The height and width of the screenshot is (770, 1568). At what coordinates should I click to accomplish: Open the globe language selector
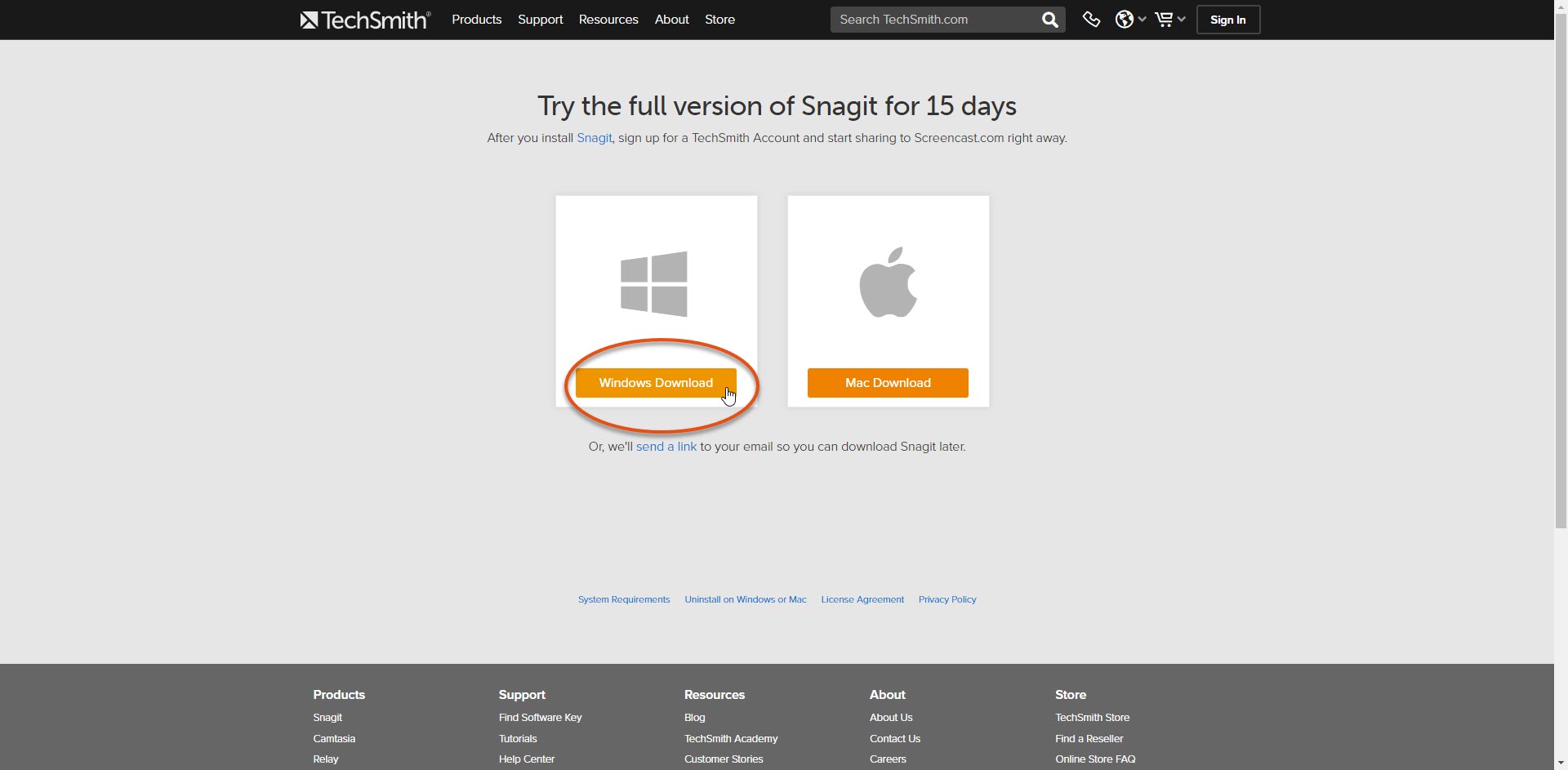pos(1130,20)
